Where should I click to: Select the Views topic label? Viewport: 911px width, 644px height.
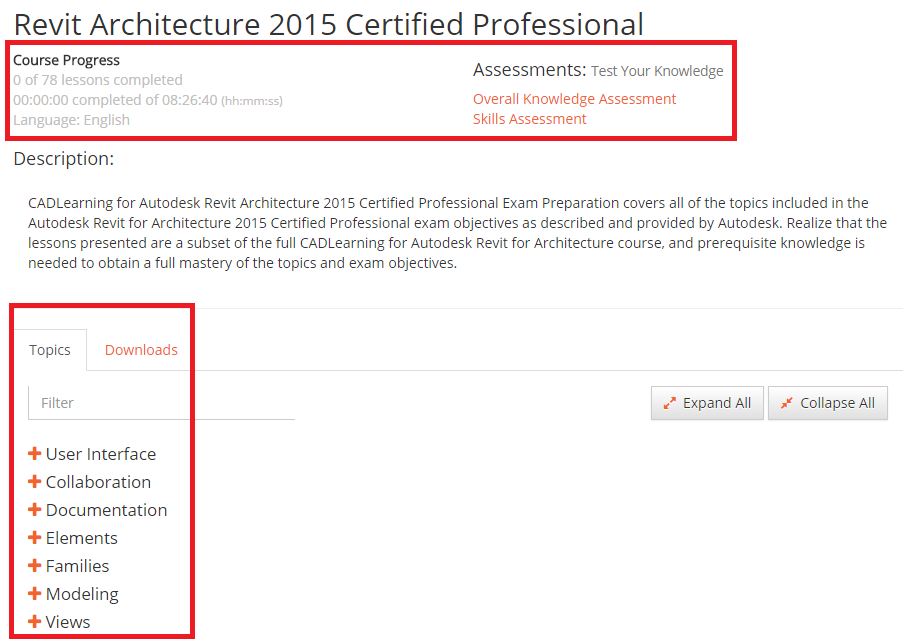coord(68,622)
